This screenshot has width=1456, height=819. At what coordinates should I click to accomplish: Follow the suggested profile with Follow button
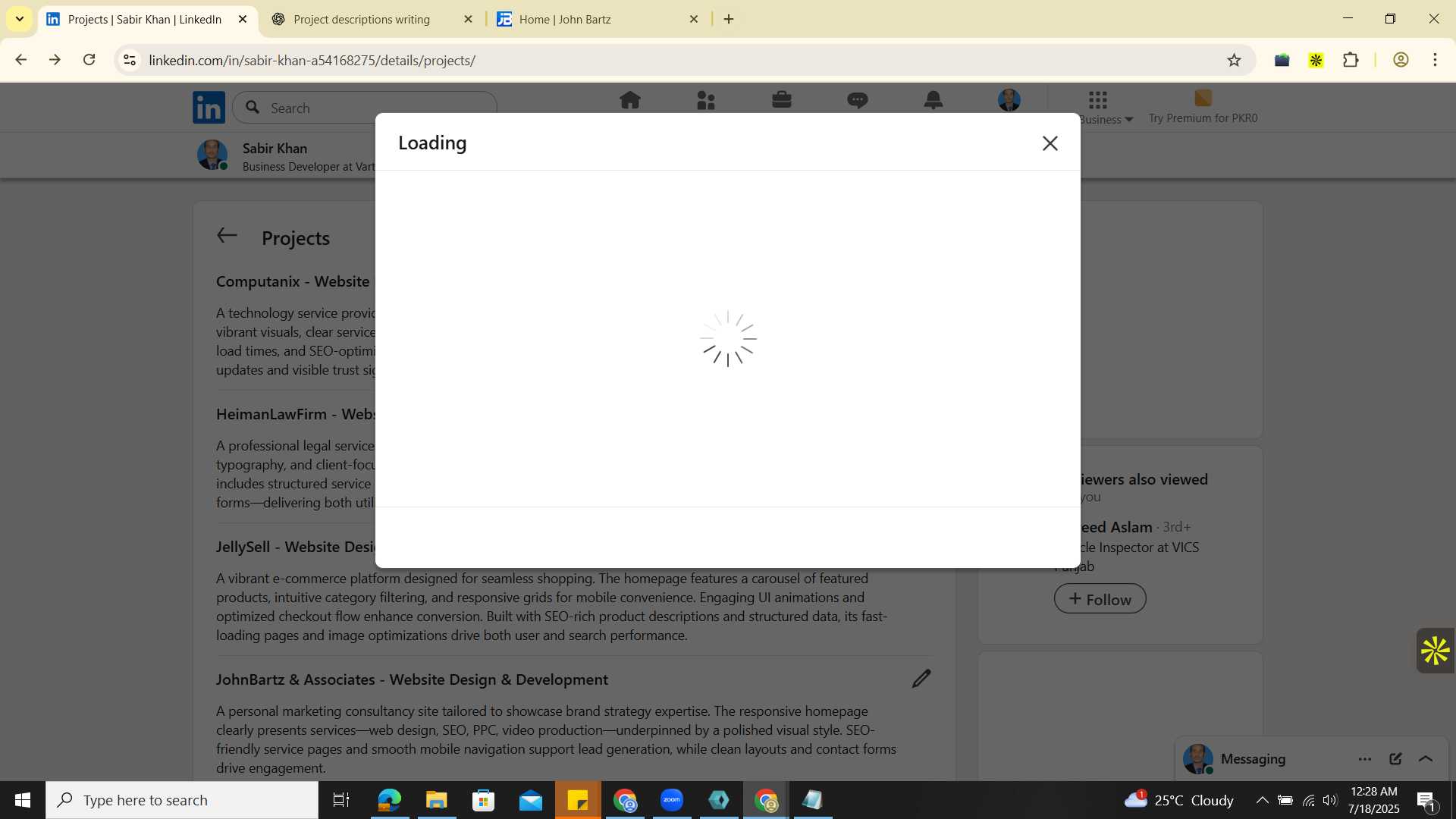1100,599
